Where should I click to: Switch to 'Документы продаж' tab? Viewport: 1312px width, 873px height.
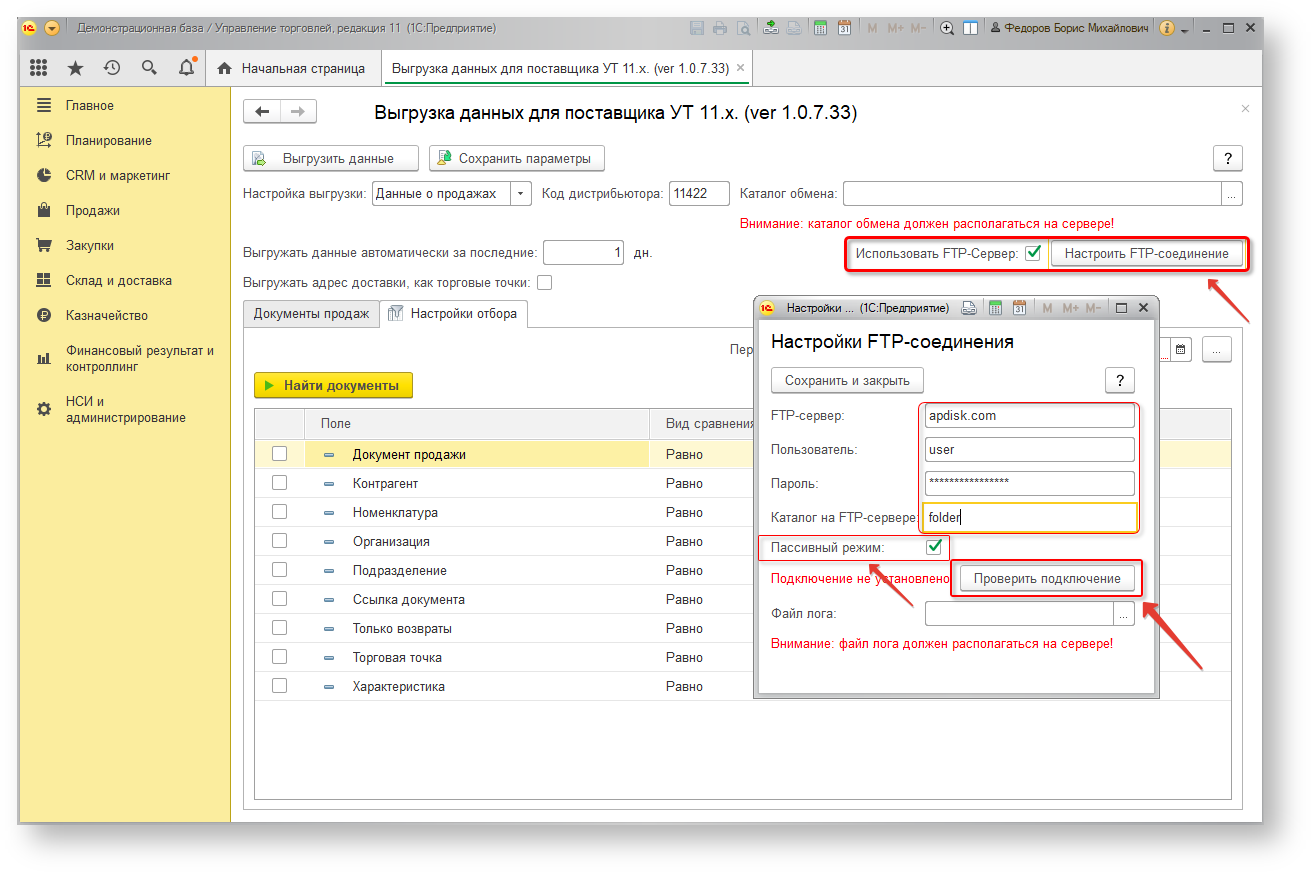tap(311, 313)
